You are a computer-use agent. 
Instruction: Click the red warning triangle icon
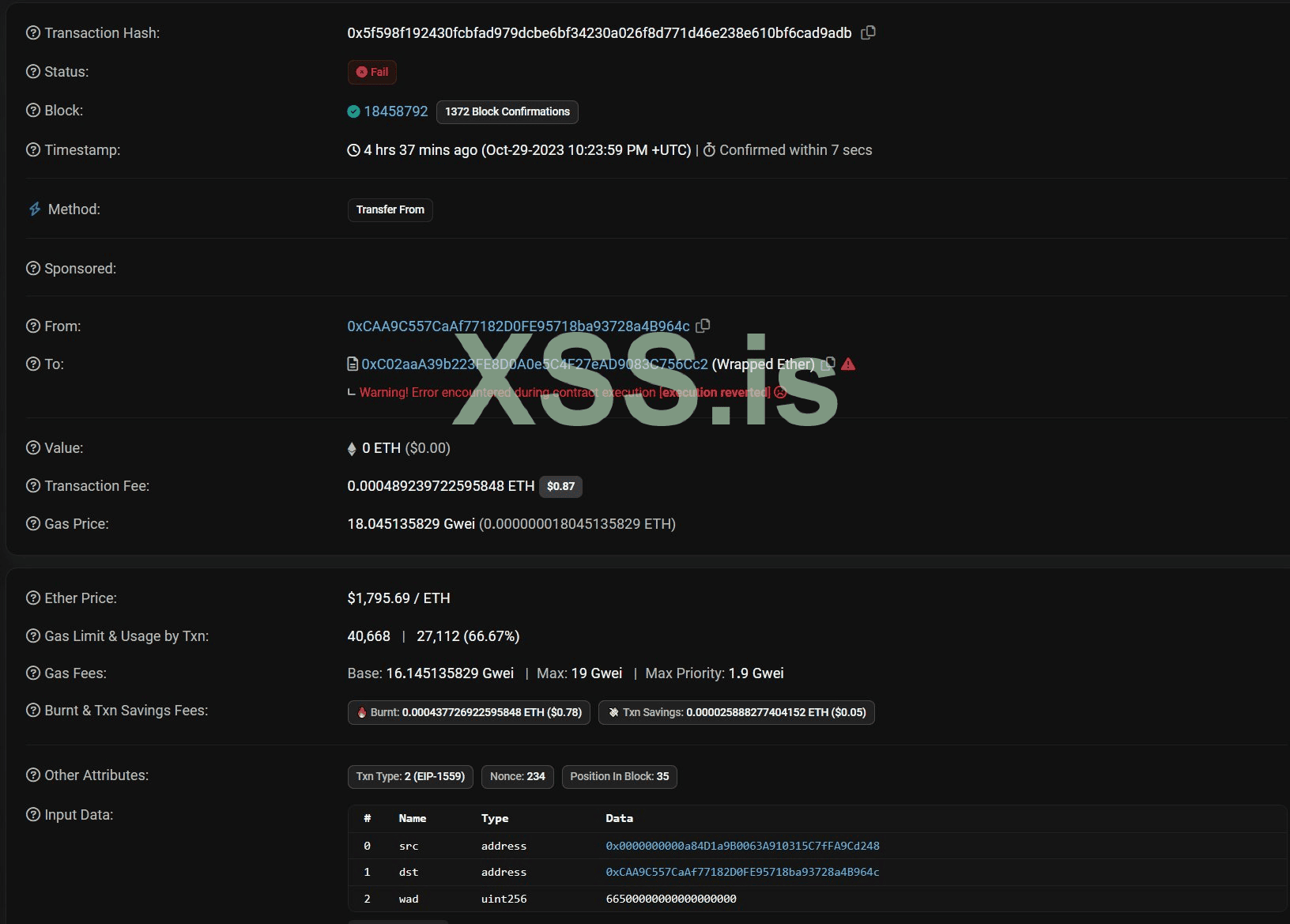coord(848,364)
